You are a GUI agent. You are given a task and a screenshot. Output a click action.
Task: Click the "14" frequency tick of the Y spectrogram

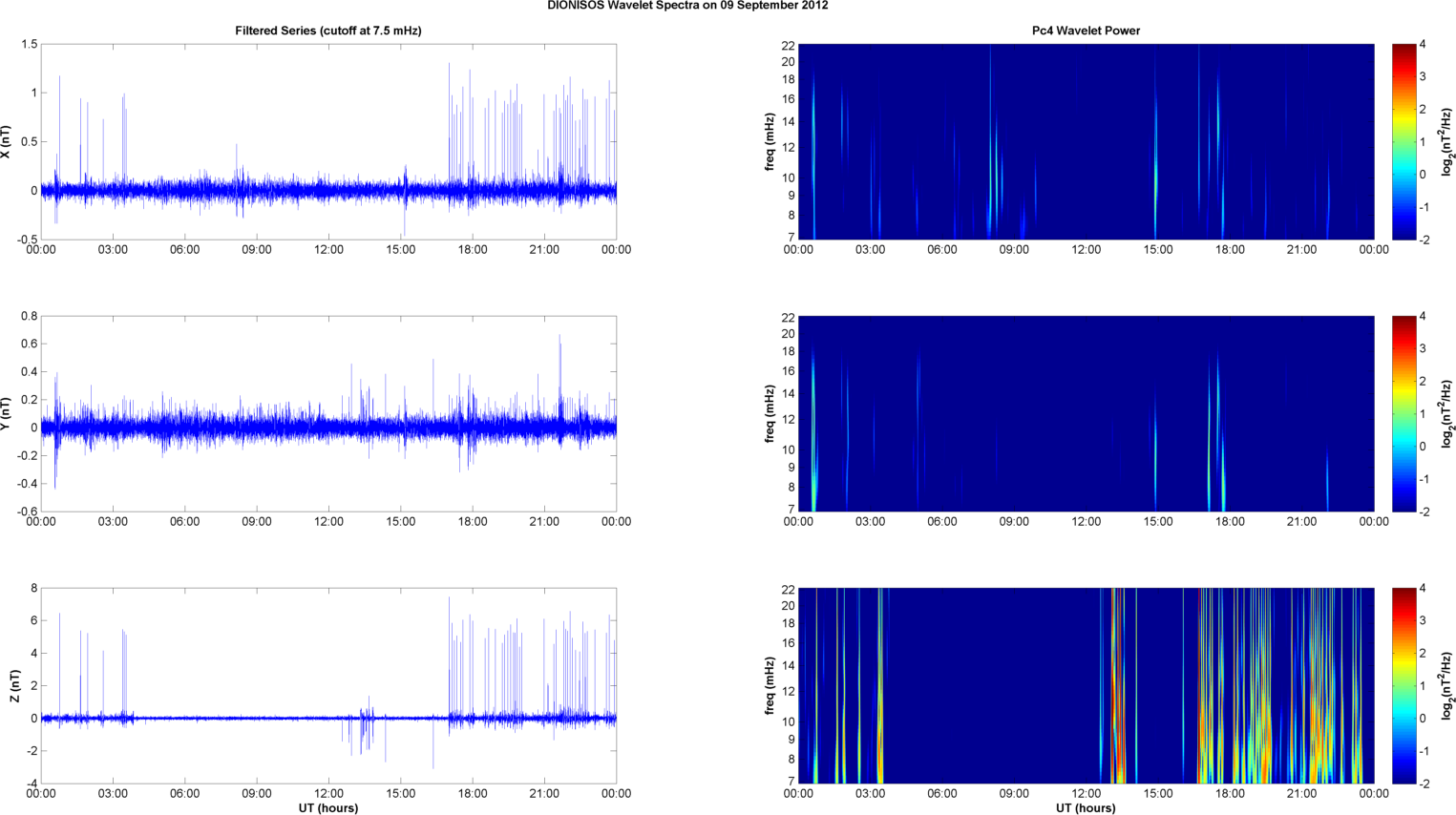click(x=788, y=394)
